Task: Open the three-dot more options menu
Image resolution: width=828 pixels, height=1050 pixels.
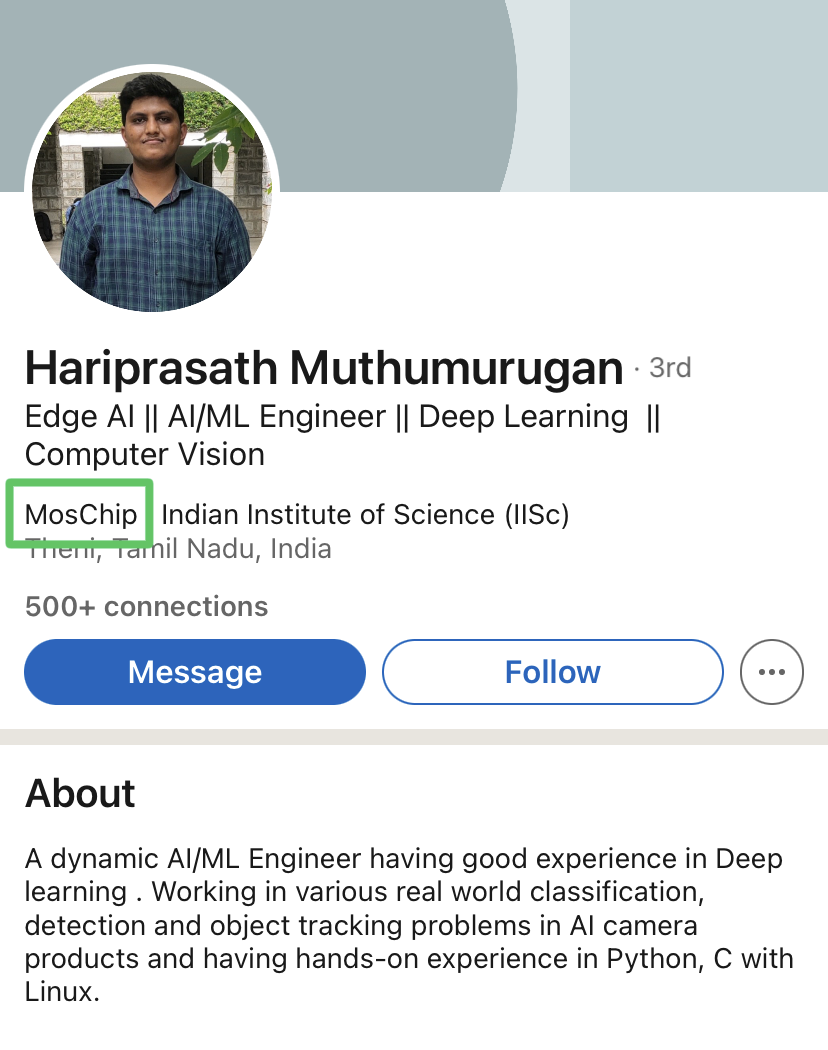Action: tap(771, 672)
